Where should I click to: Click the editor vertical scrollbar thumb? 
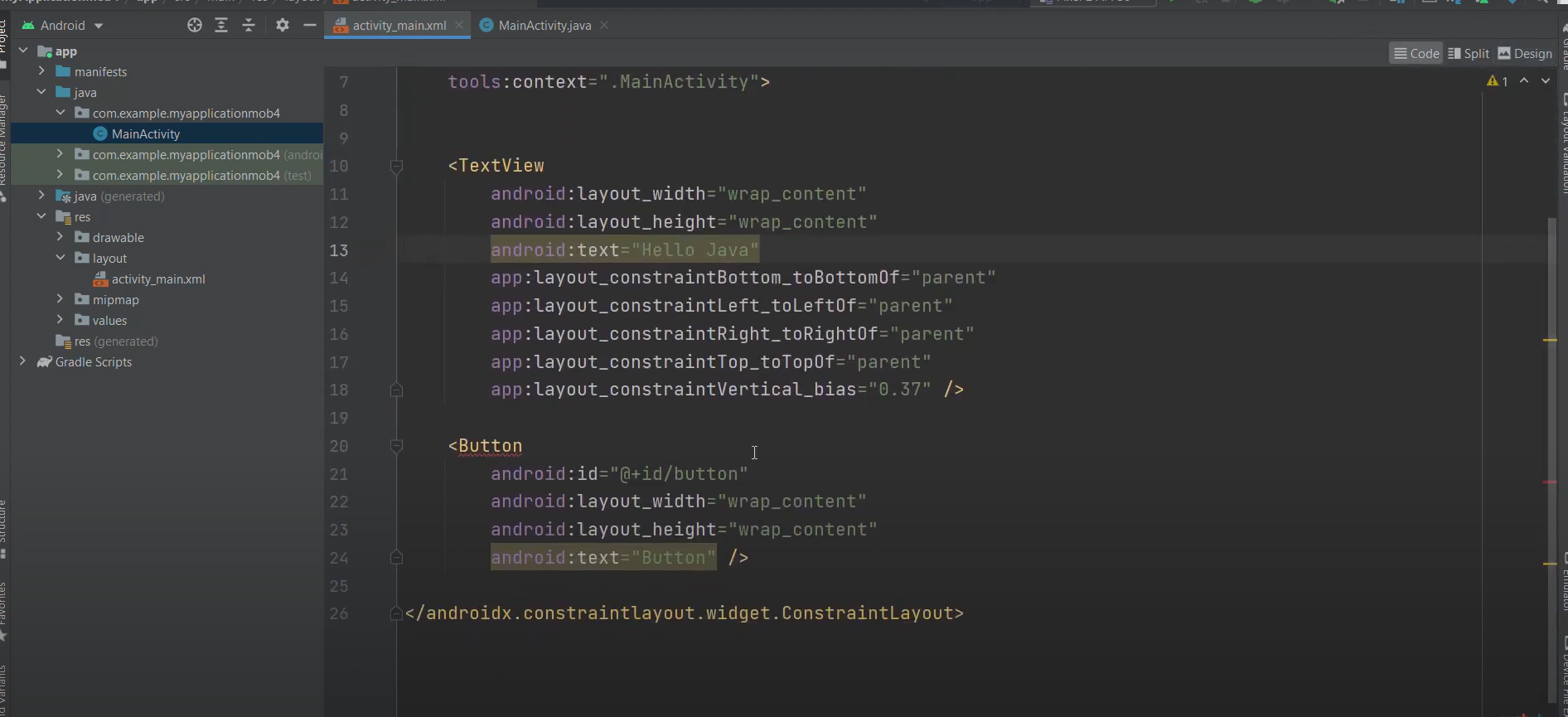pos(1551,459)
